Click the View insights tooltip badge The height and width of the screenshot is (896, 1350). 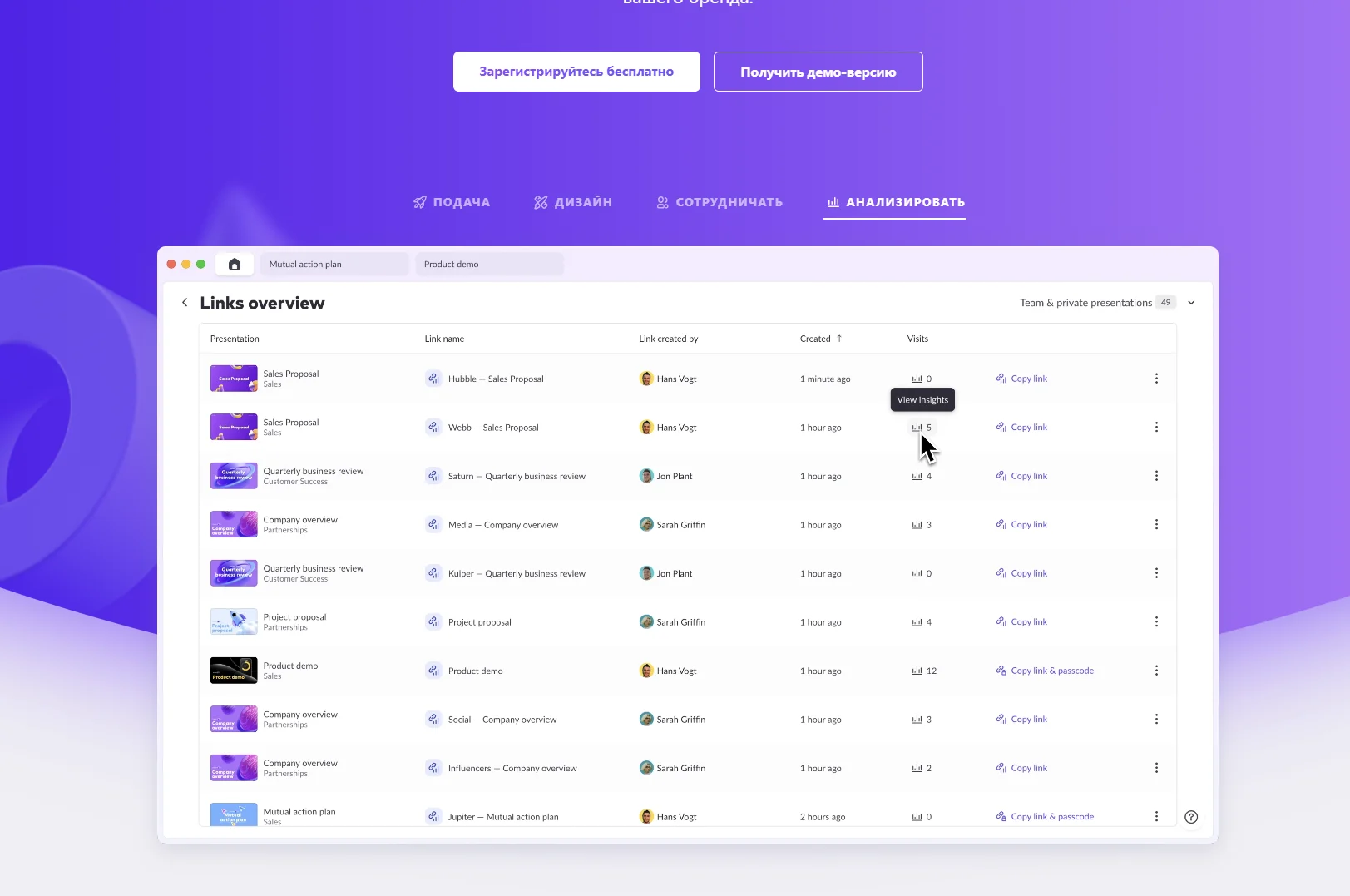922,399
